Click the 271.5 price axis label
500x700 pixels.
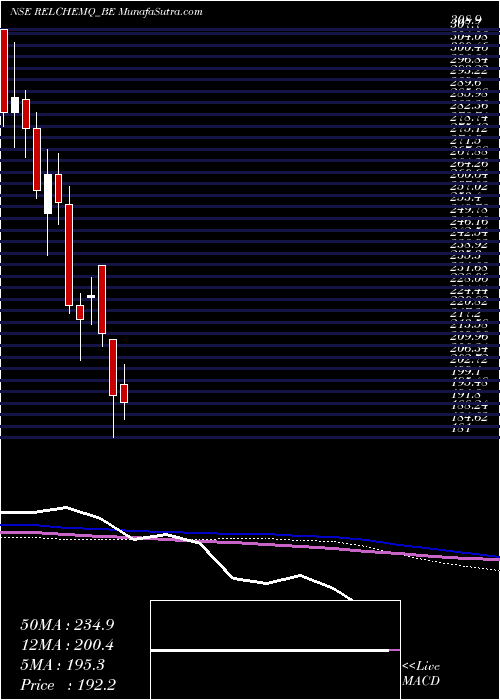[x=467, y=140]
